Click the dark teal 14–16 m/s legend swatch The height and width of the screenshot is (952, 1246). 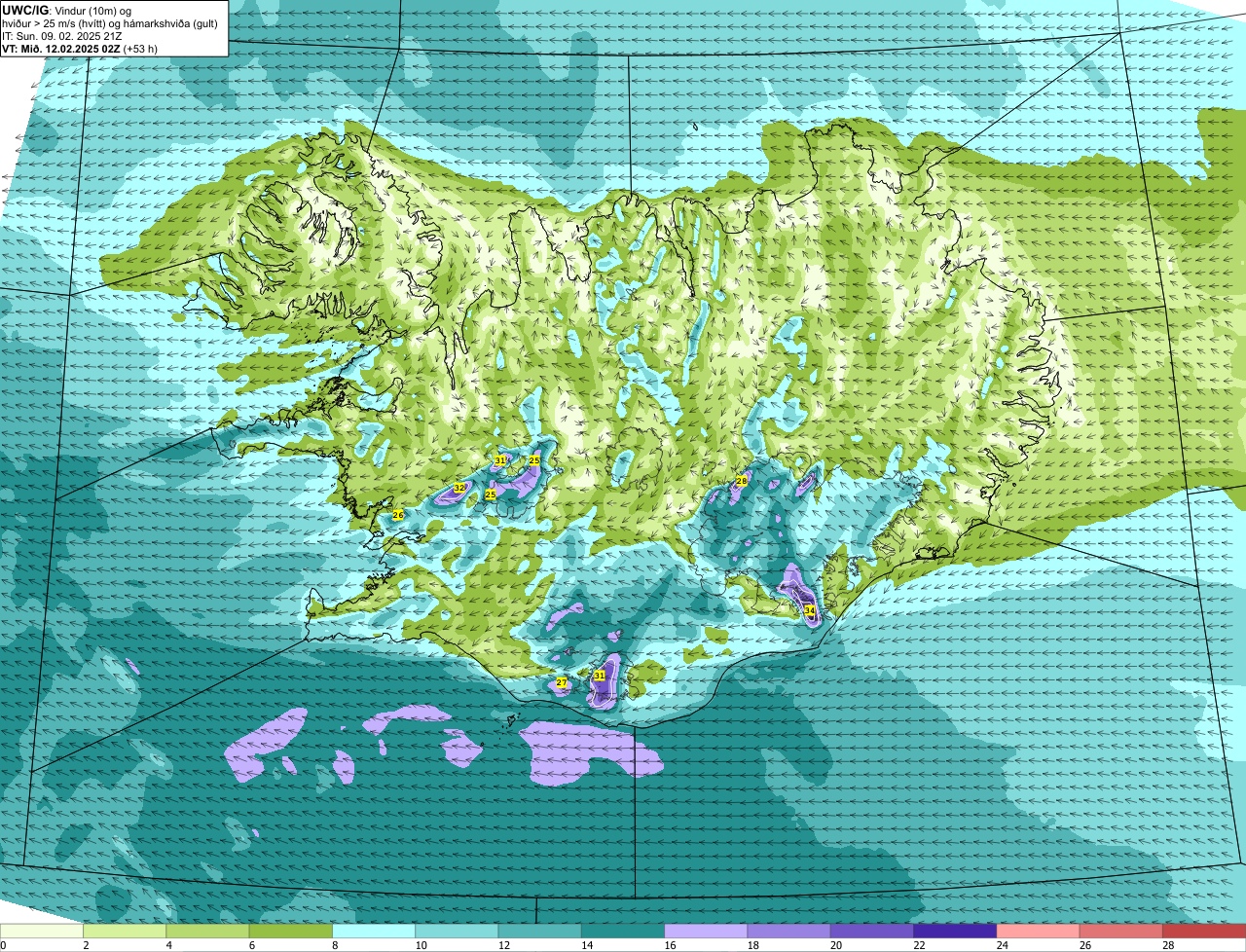tap(623, 932)
